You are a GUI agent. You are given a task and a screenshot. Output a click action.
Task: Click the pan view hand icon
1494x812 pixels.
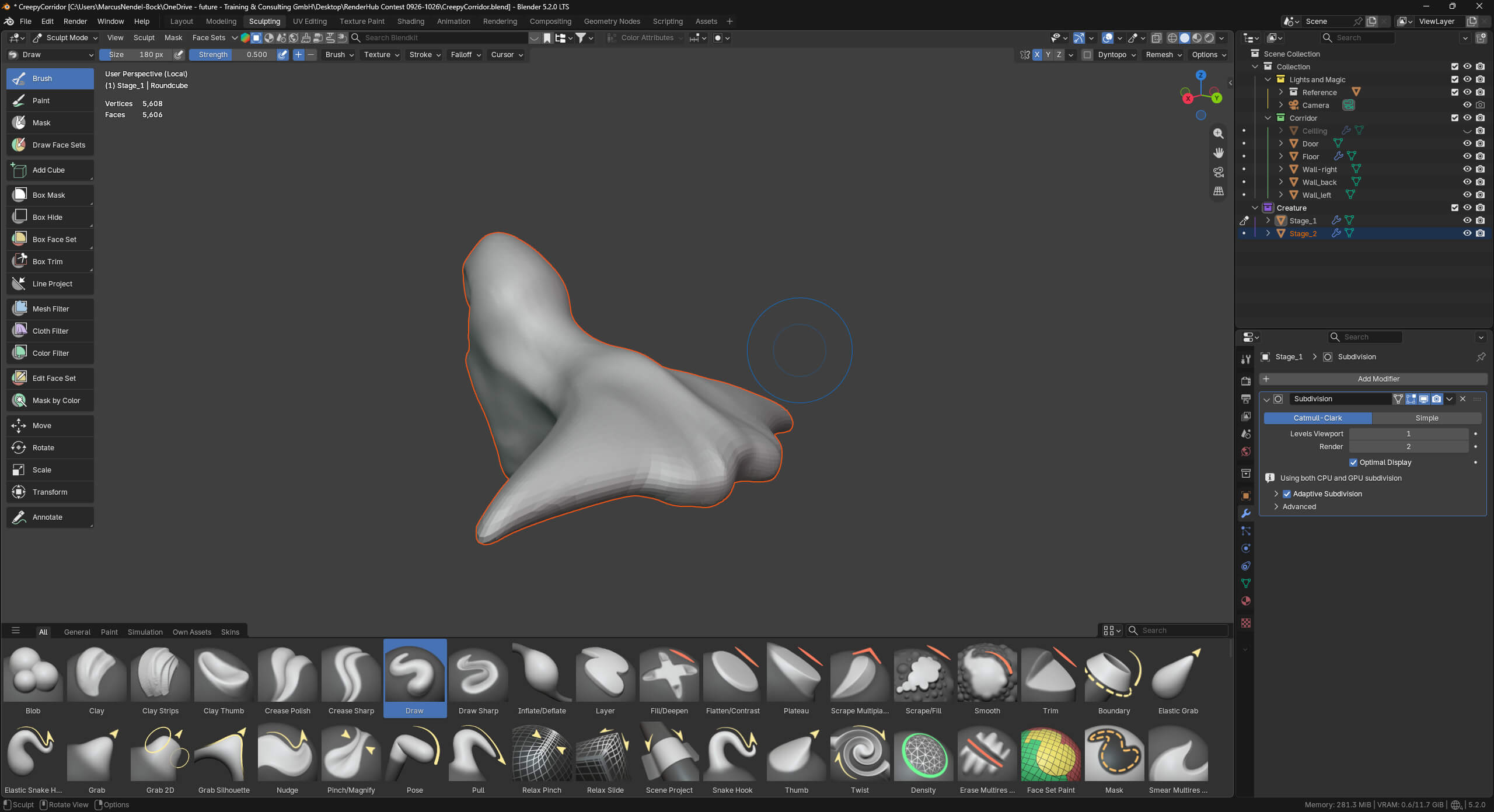(x=1219, y=153)
